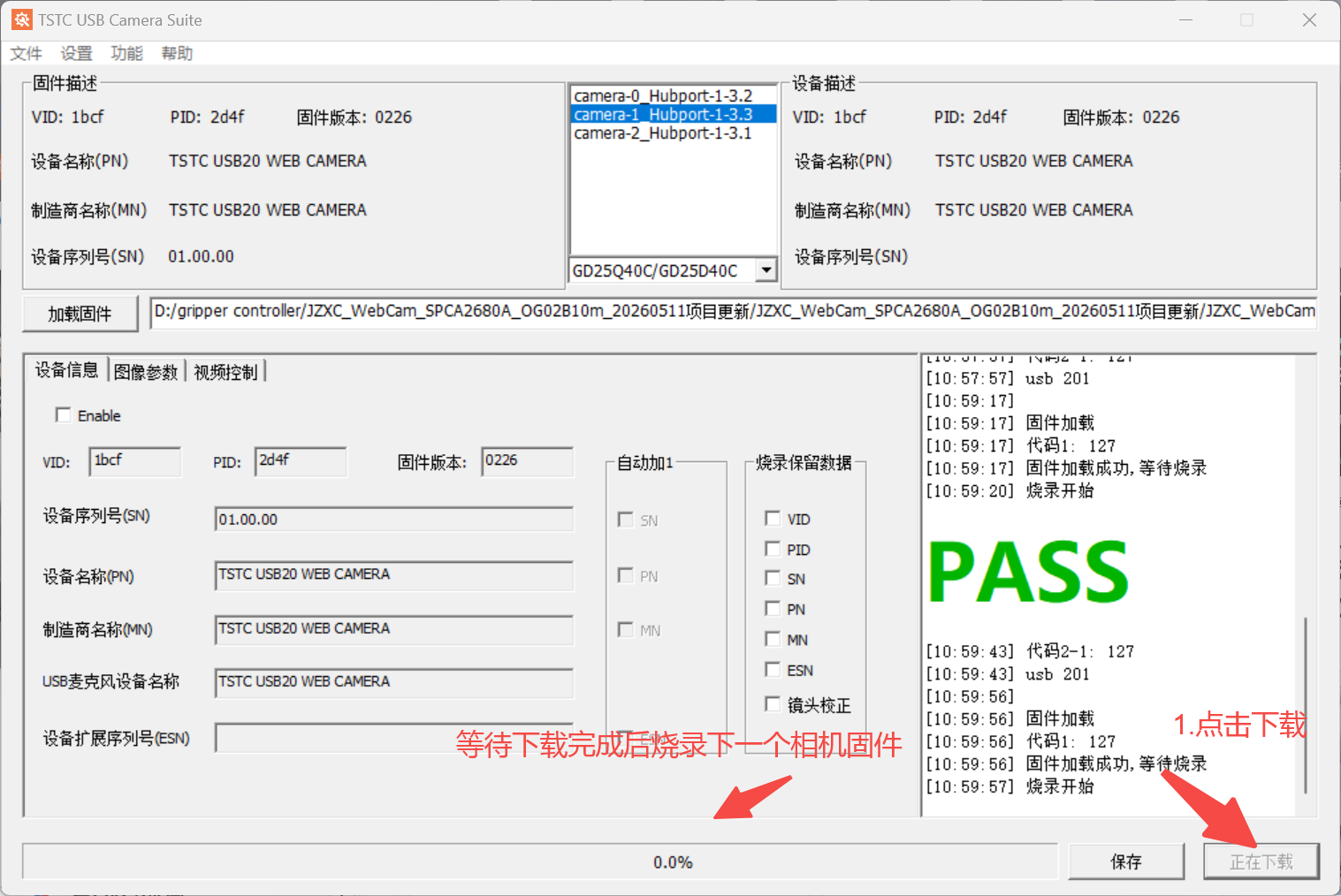Screen dimensions: 1341x896
Task: Click the 设备扩展序列号(ESN) input field
Action: click(394, 738)
